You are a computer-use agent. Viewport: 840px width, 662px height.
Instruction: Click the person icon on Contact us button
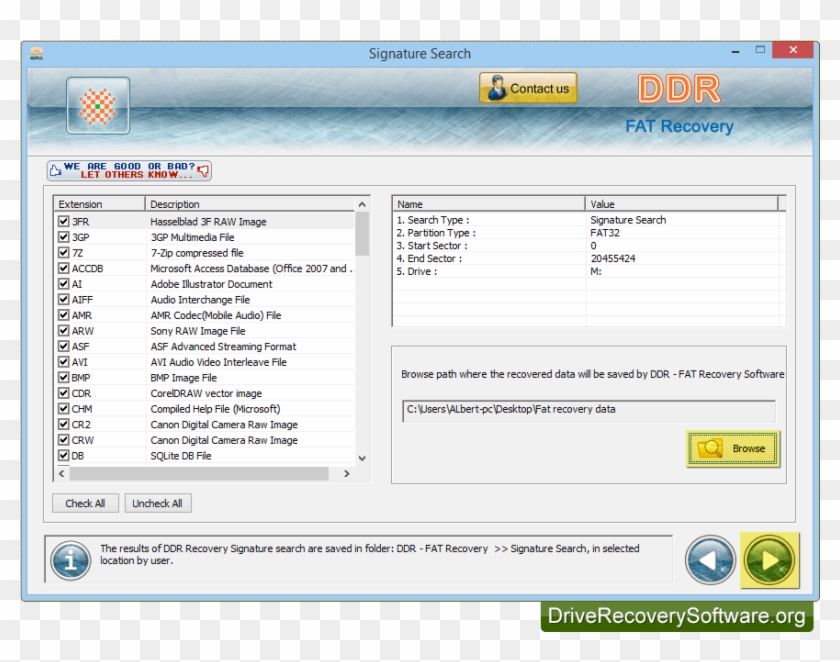point(496,88)
